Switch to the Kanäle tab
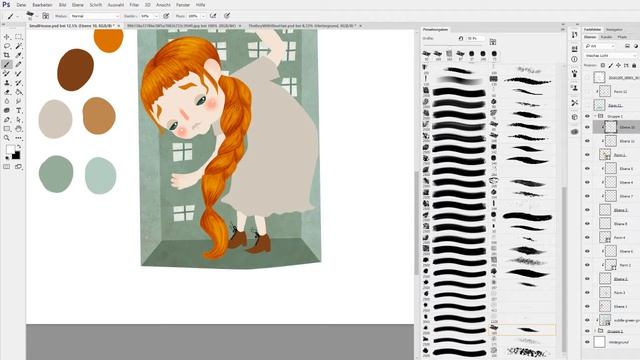 pyautogui.click(x=607, y=37)
